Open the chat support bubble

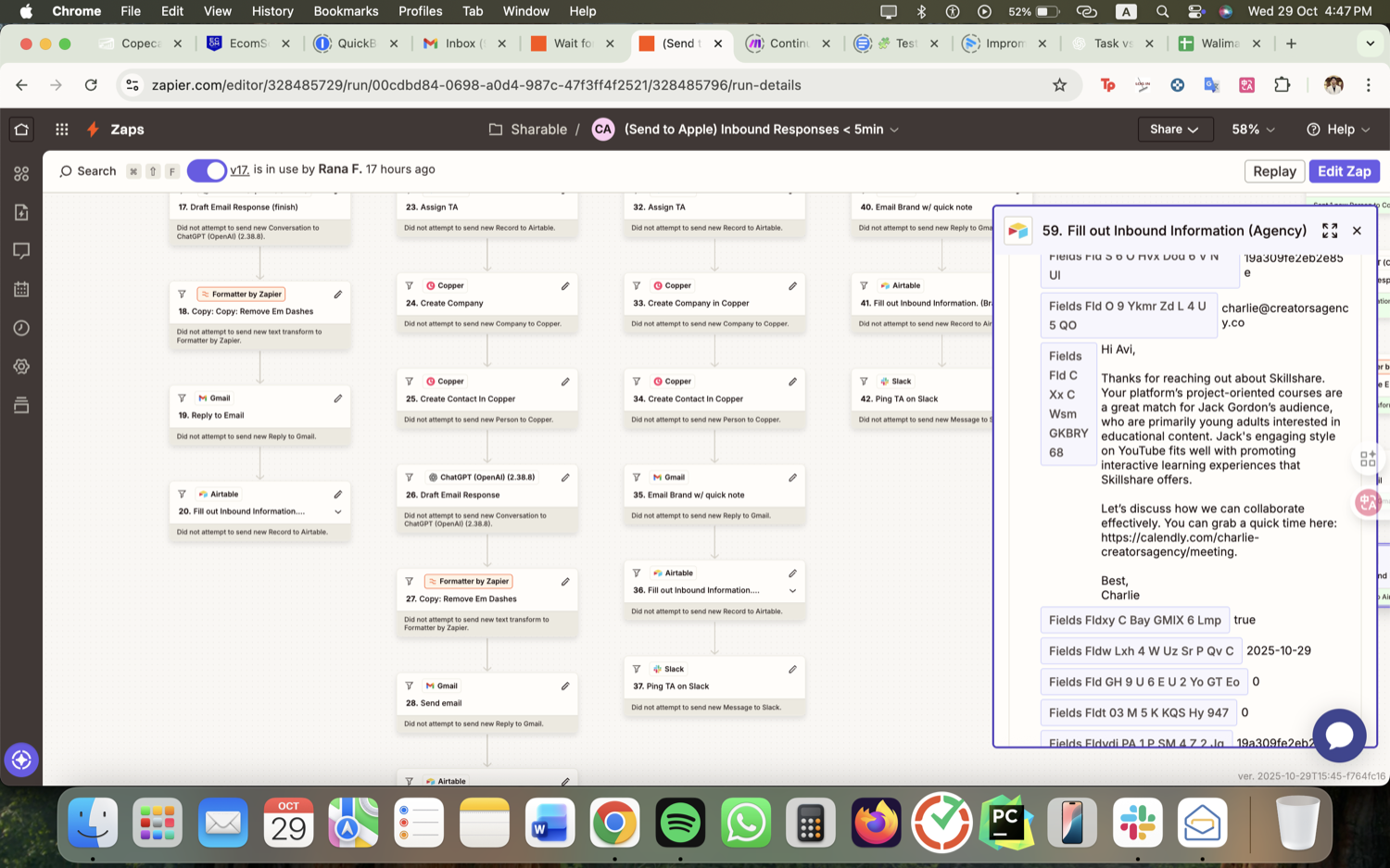[1339, 736]
